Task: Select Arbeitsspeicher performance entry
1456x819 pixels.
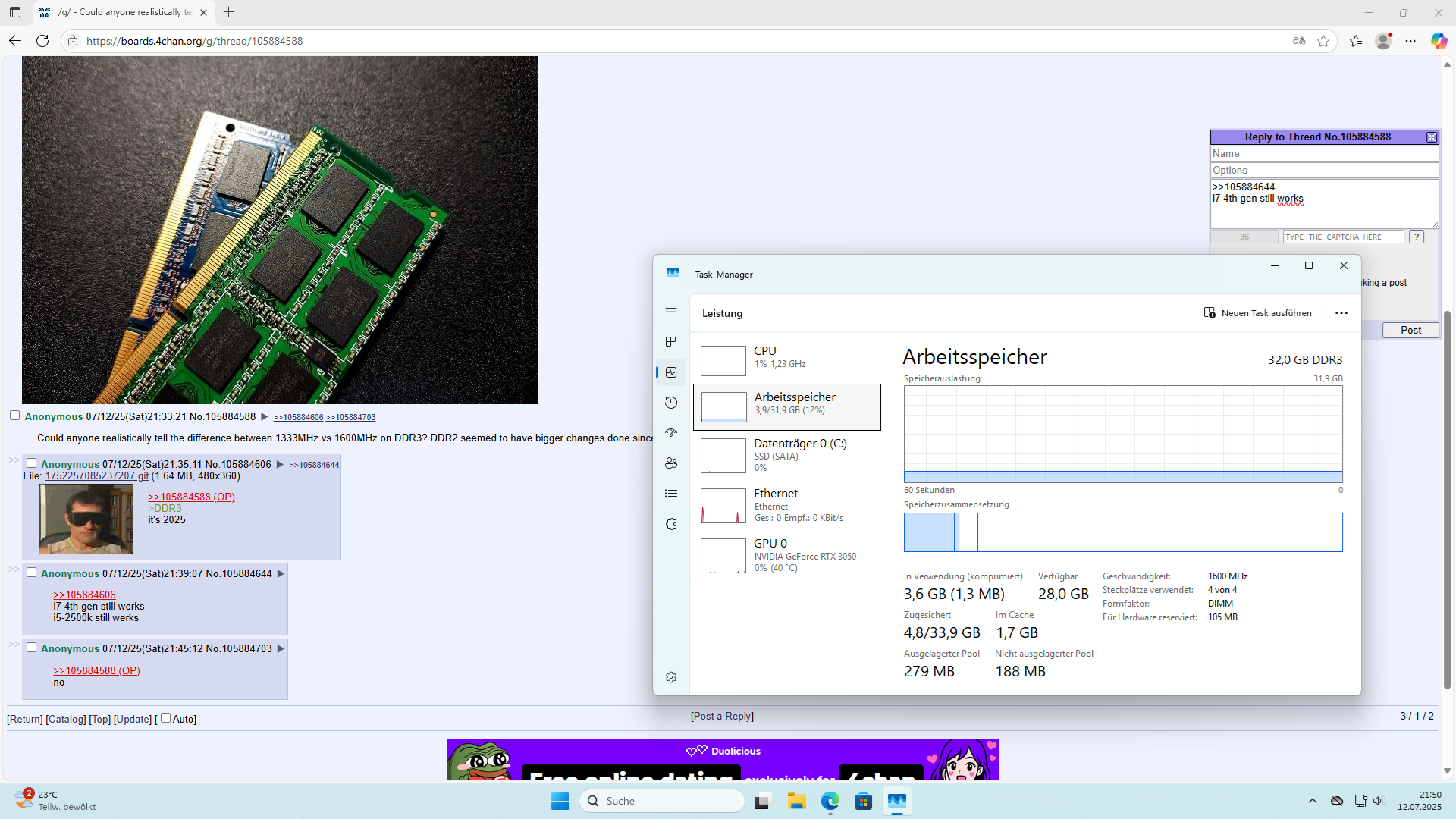Action: coord(787,407)
